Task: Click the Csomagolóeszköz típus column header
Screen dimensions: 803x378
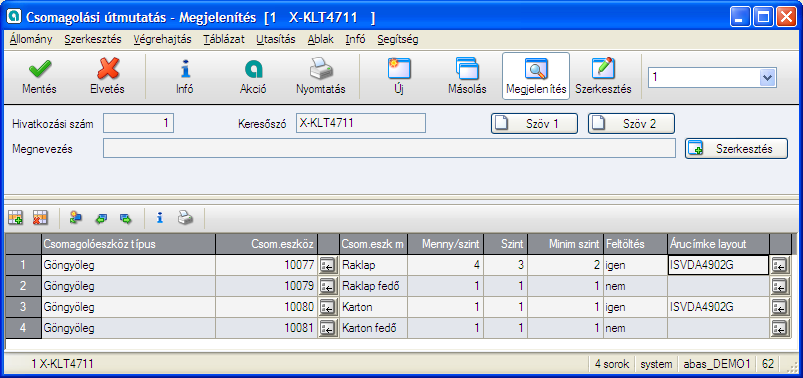Action: tap(128, 244)
